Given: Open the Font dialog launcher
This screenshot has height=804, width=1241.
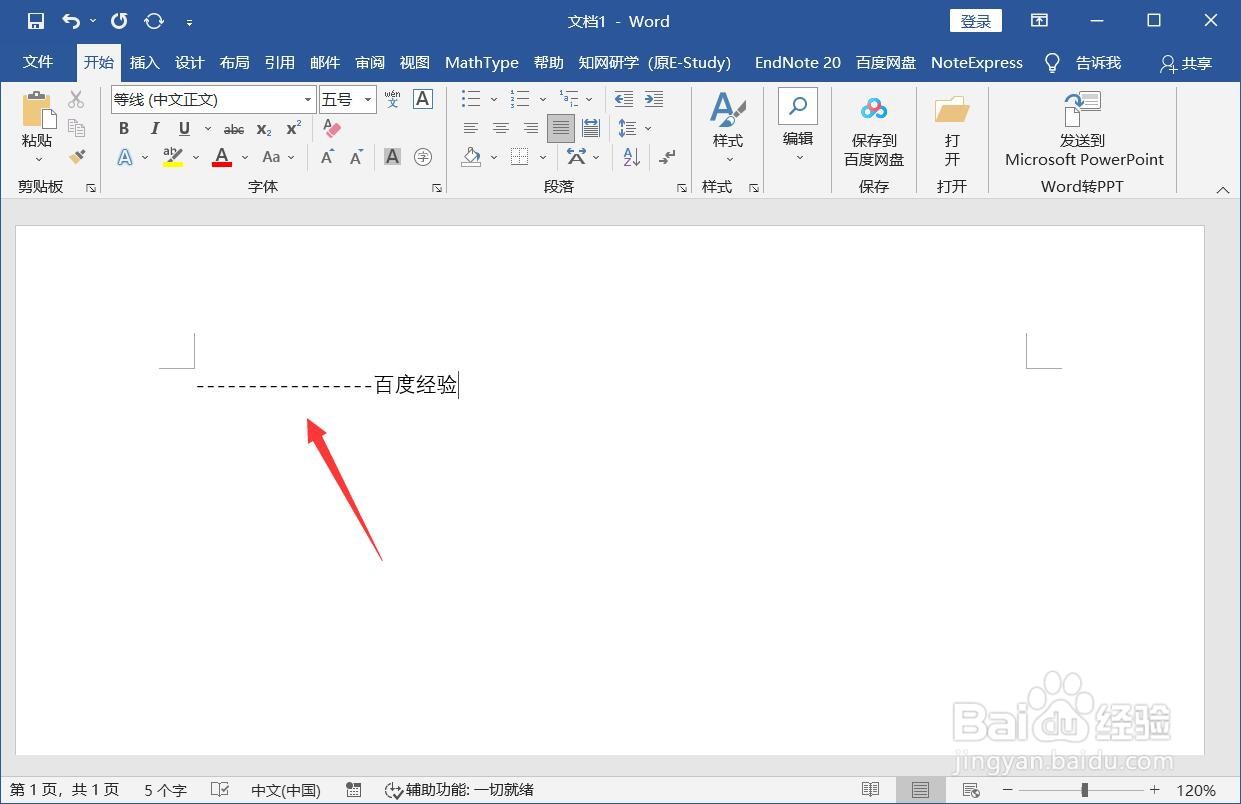Looking at the screenshot, I should (x=437, y=188).
